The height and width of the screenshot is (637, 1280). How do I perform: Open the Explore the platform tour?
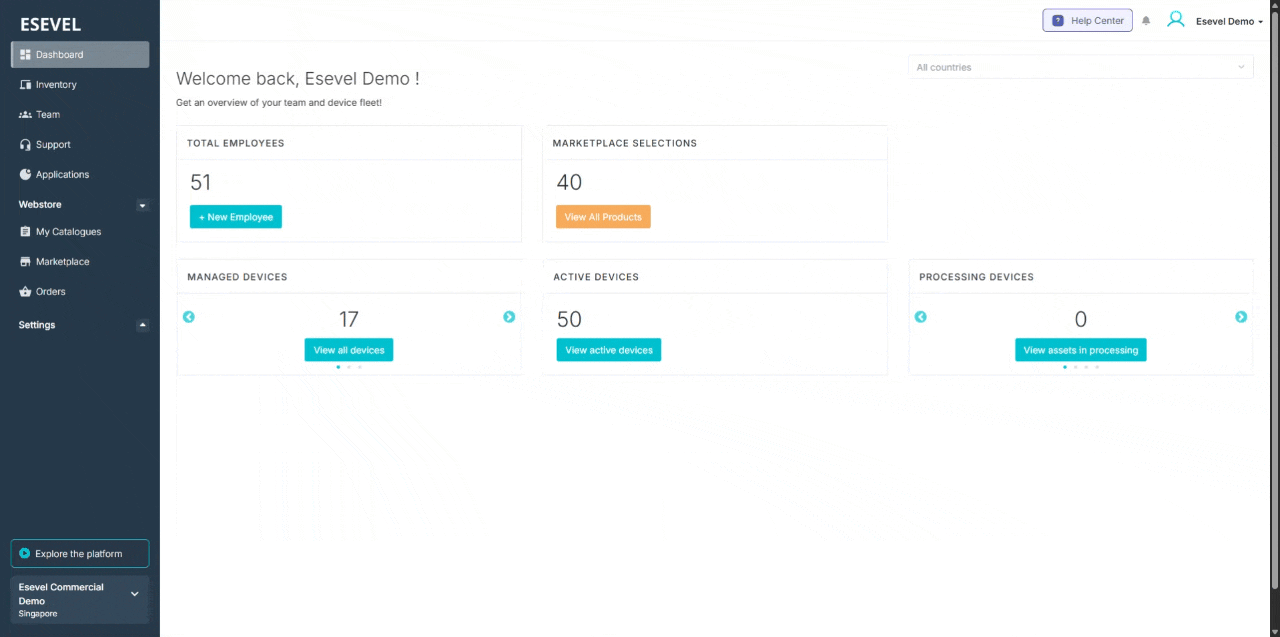point(79,553)
